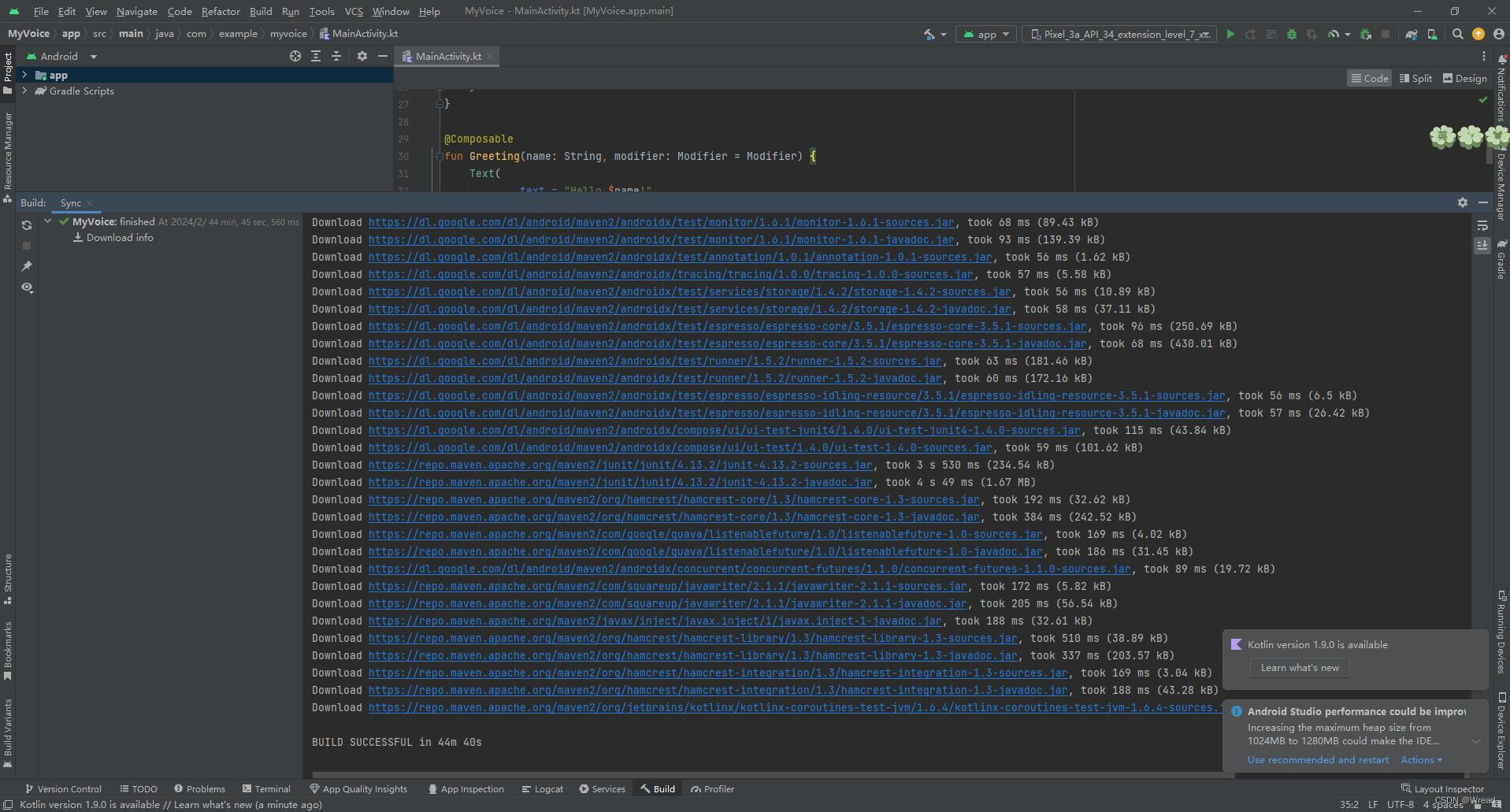The height and width of the screenshot is (812, 1510).
Task: Open Build panel settings gear icon
Action: click(1463, 202)
